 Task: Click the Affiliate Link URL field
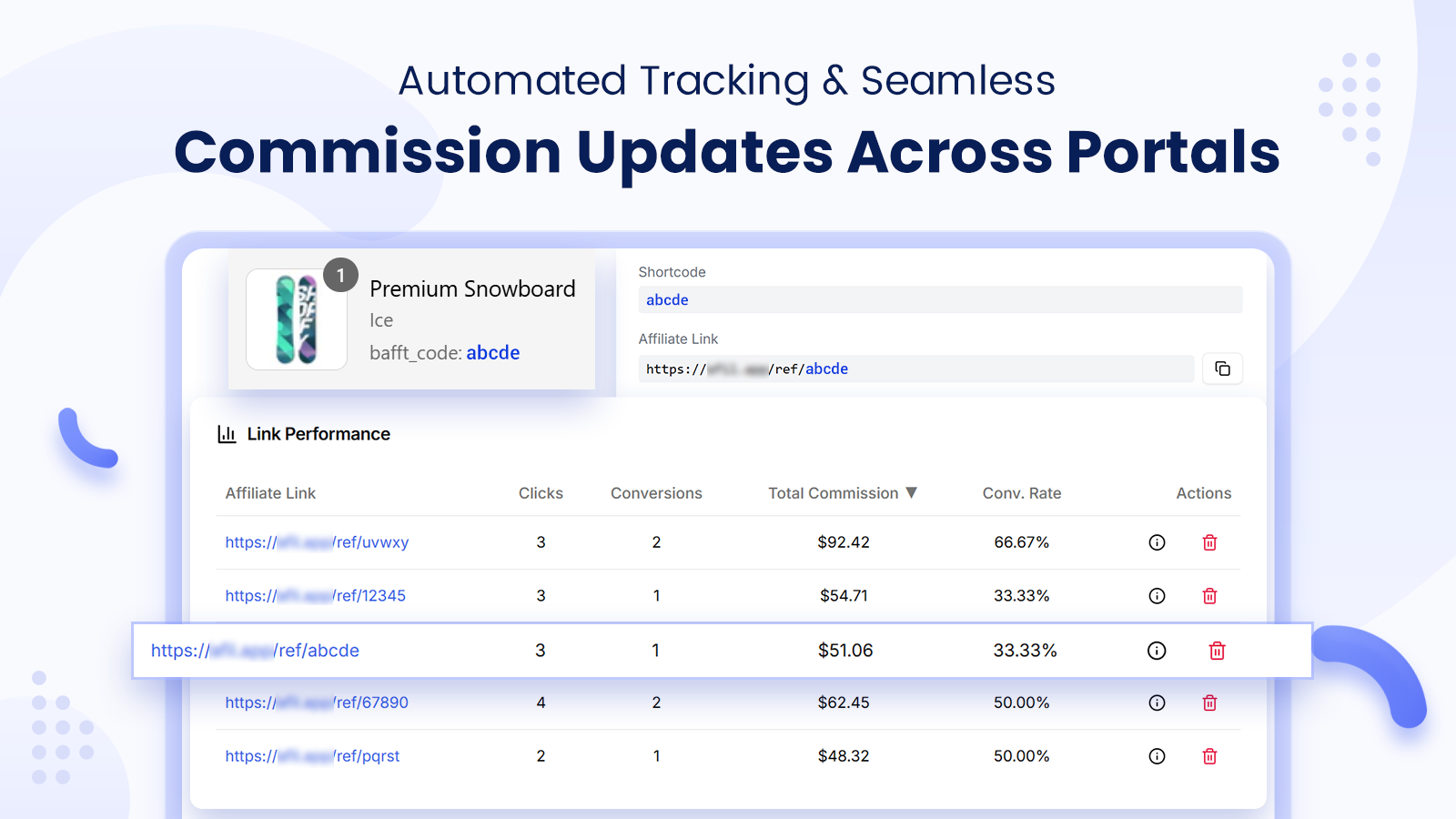[916, 369]
